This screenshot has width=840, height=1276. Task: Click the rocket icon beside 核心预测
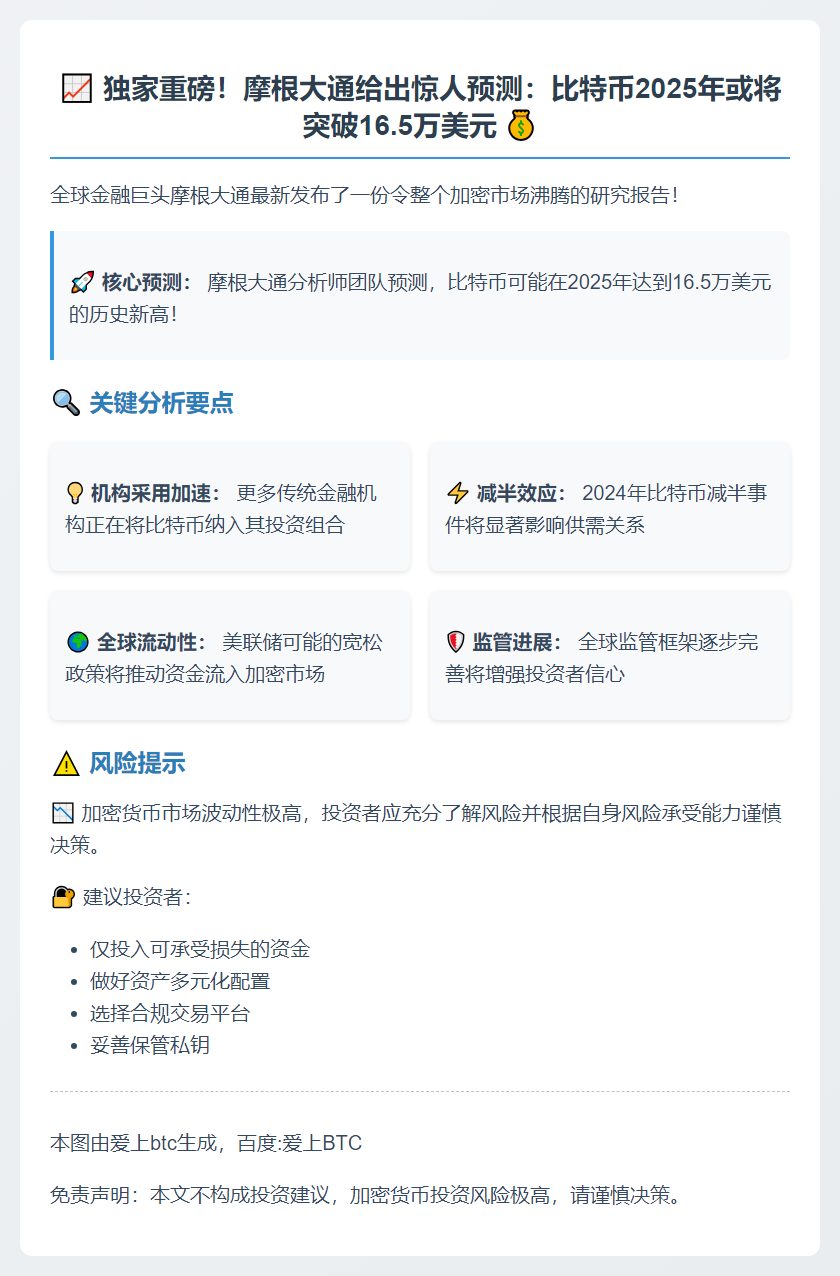(x=82, y=283)
